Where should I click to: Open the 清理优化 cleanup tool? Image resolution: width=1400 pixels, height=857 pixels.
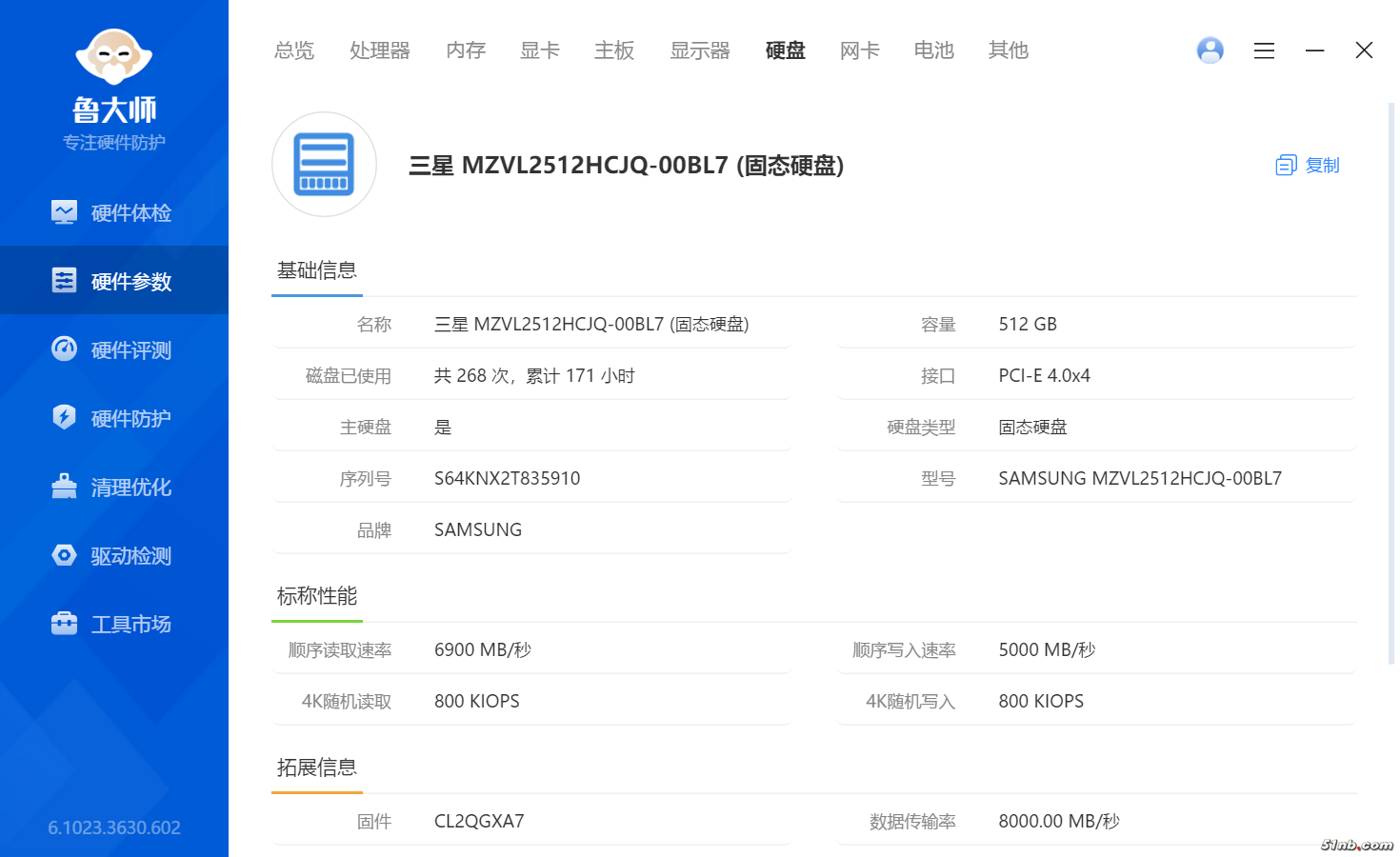point(114,487)
